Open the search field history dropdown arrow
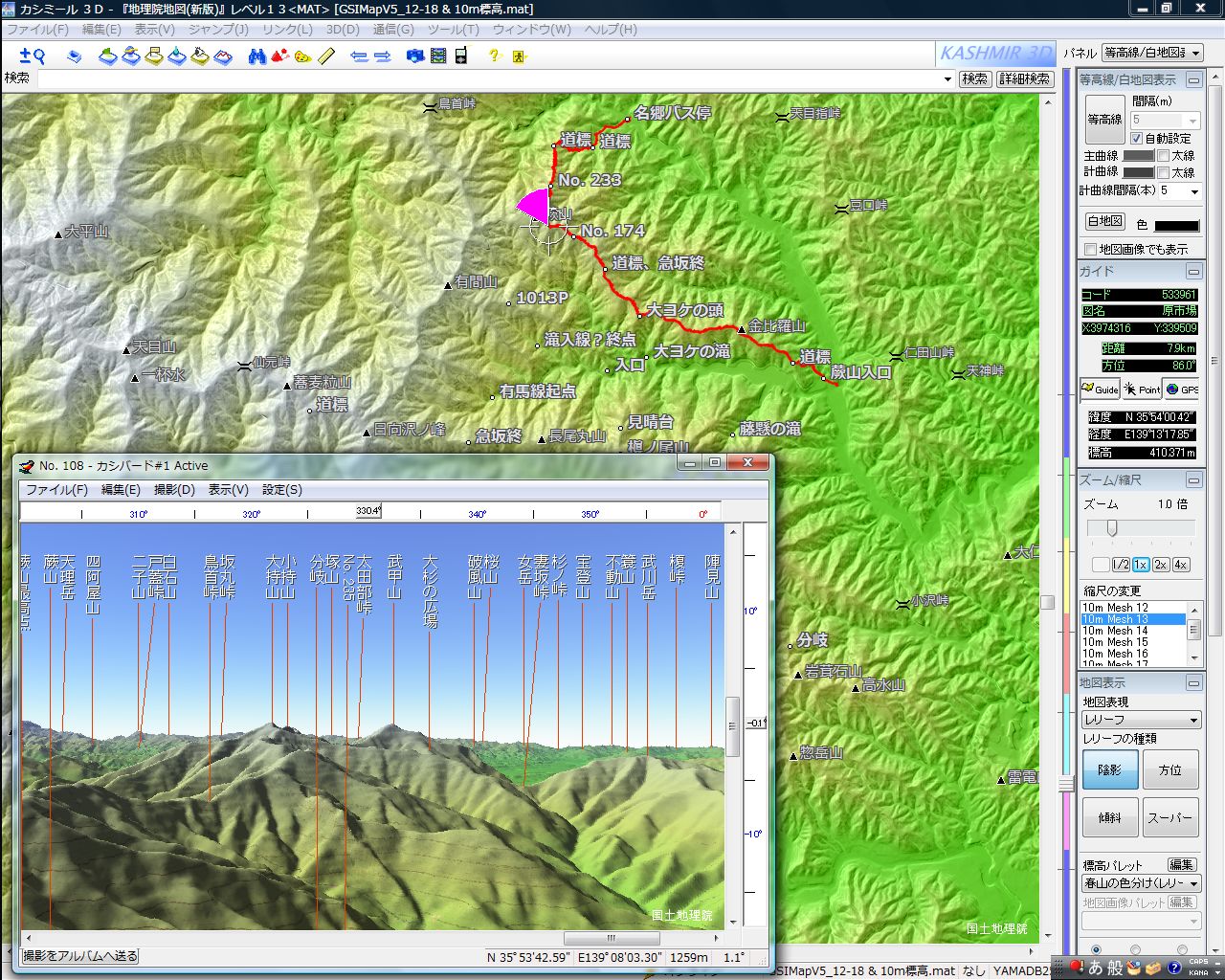The image size is (1225, 980). tap(947, 78)
